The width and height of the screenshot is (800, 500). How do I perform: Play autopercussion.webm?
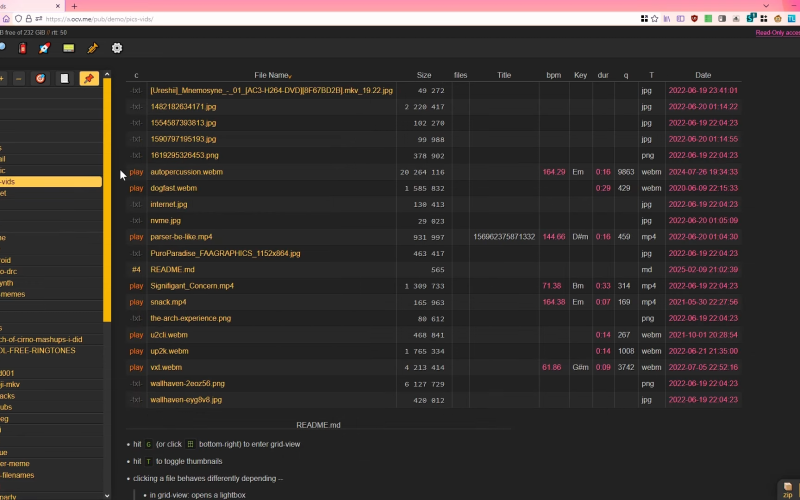point(136,172)
